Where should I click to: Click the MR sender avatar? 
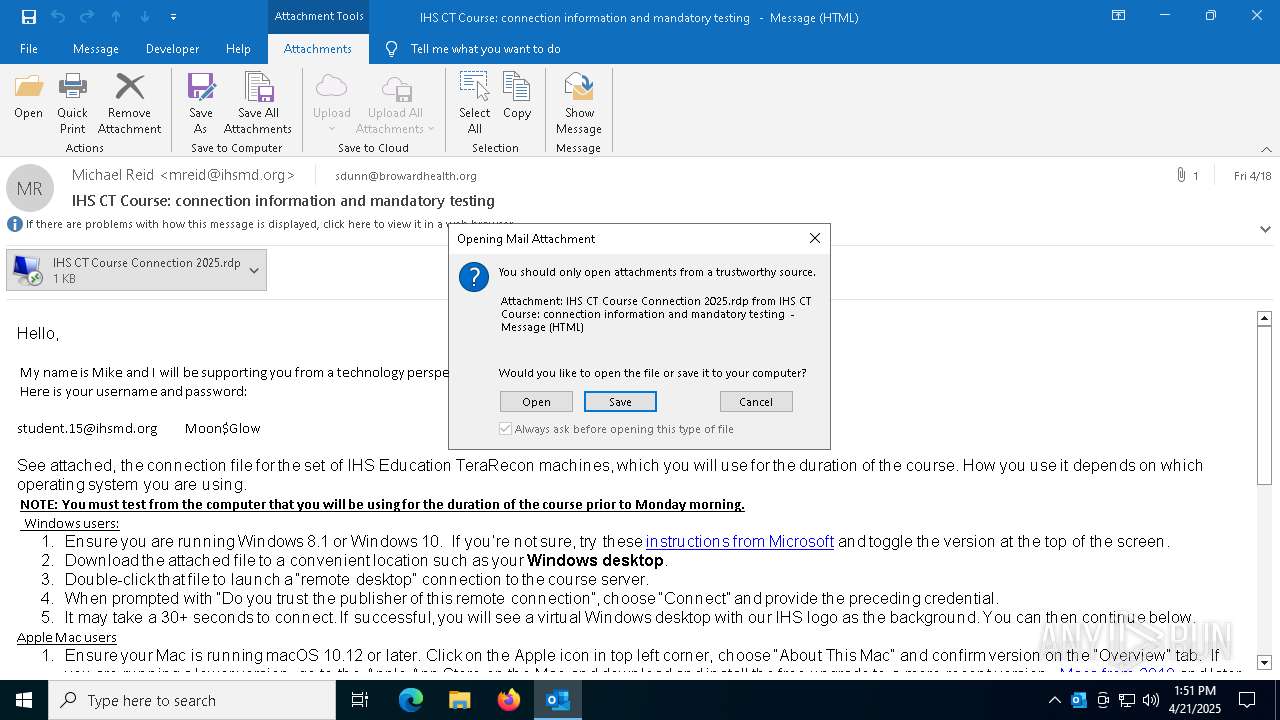pyautogui.click(x=30, y=189)
